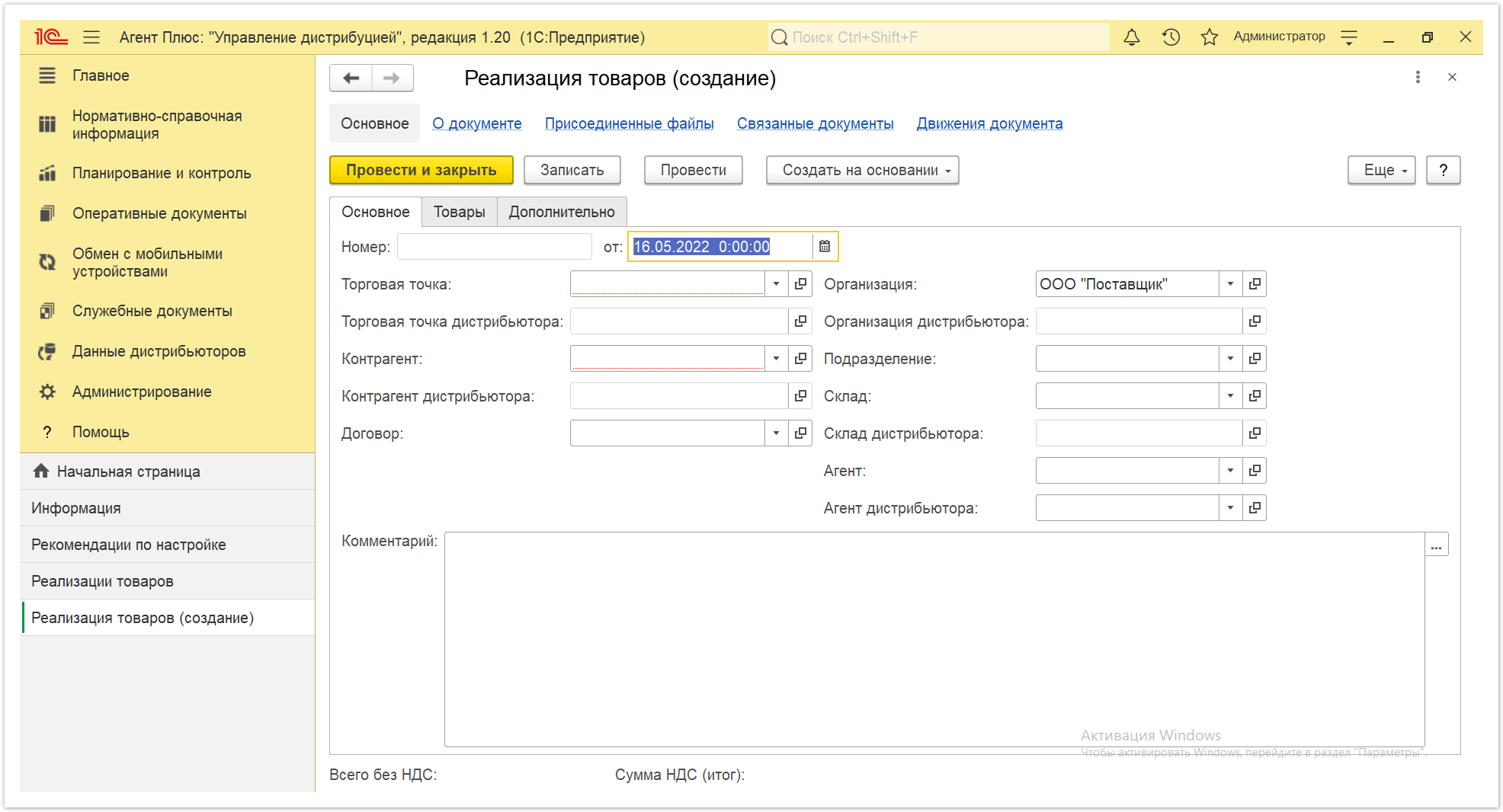Click the forward navigation arrow
This screenshot has height=812, width=1503.
point(392,78)
